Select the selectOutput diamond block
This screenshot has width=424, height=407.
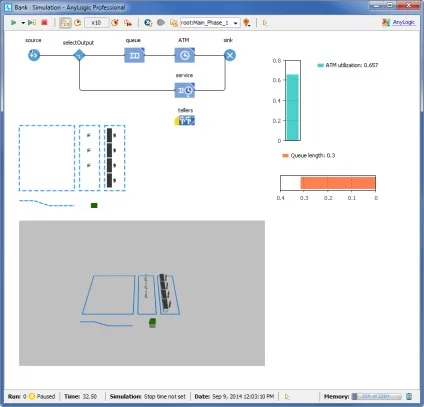(79, 55)
